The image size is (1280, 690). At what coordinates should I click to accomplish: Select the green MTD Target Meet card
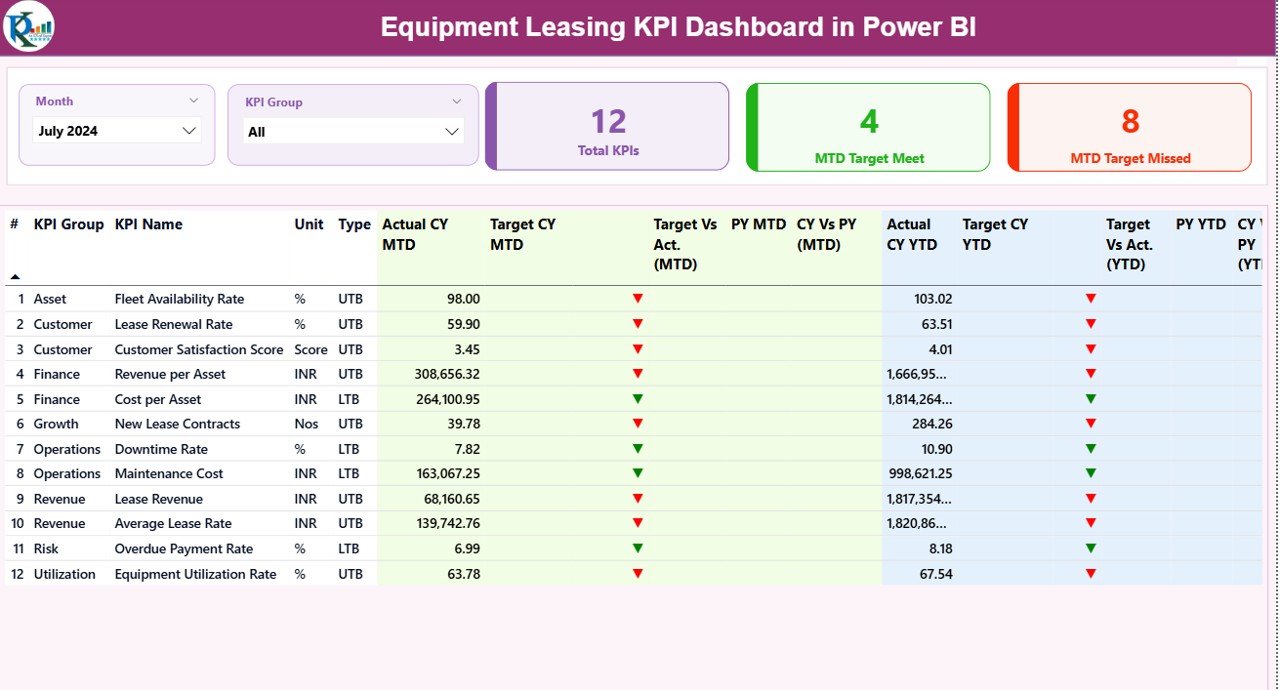(867, 127)
